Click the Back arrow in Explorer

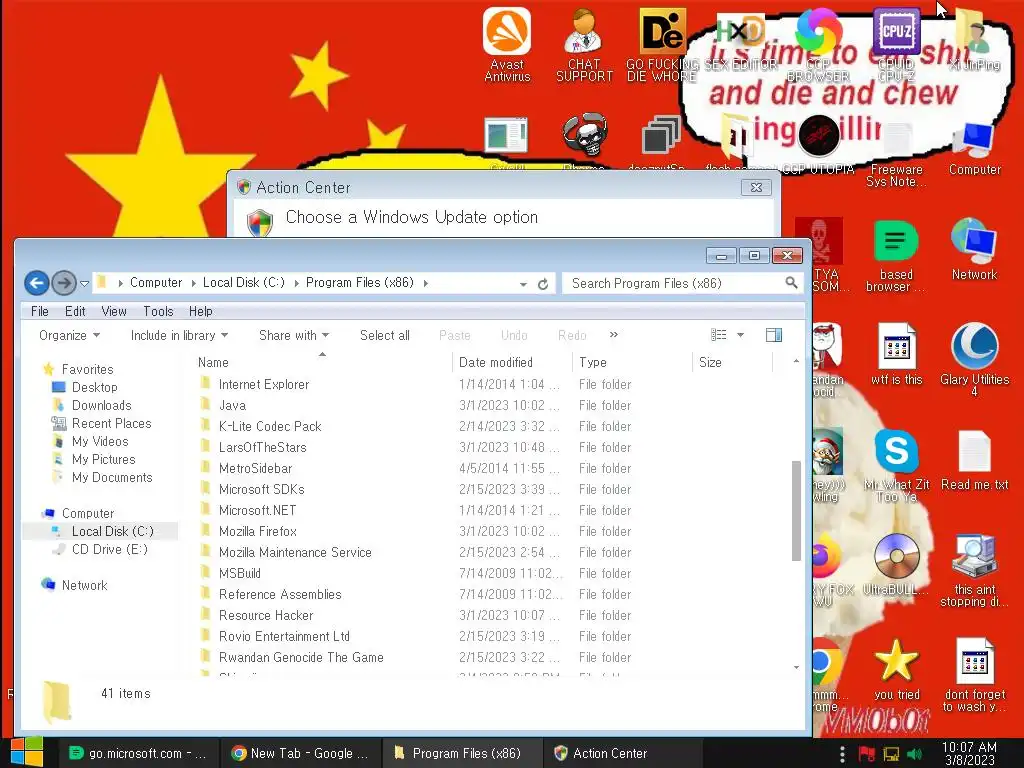pos(37,283)
